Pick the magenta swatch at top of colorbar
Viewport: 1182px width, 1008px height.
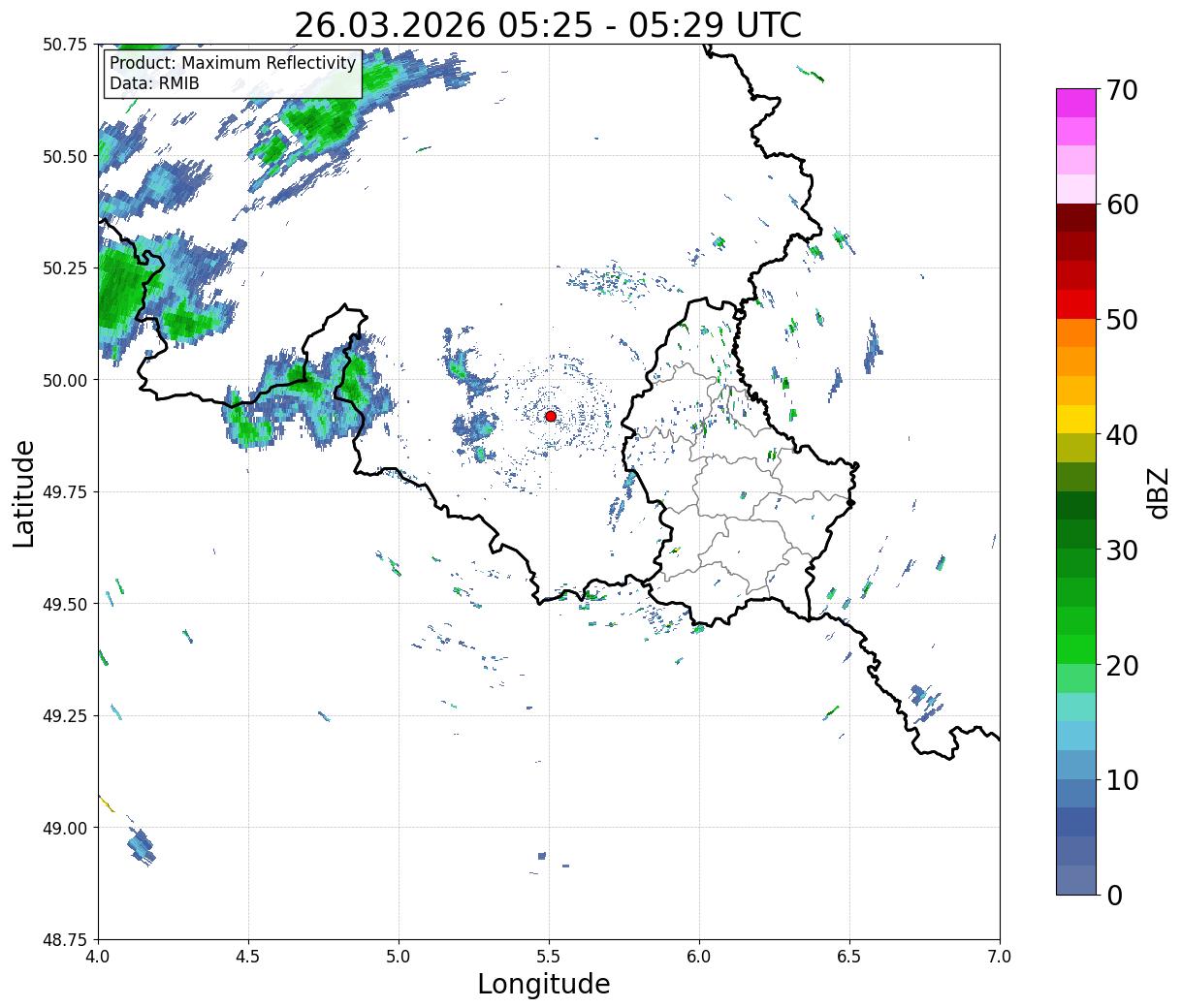tap(1076, 103)
